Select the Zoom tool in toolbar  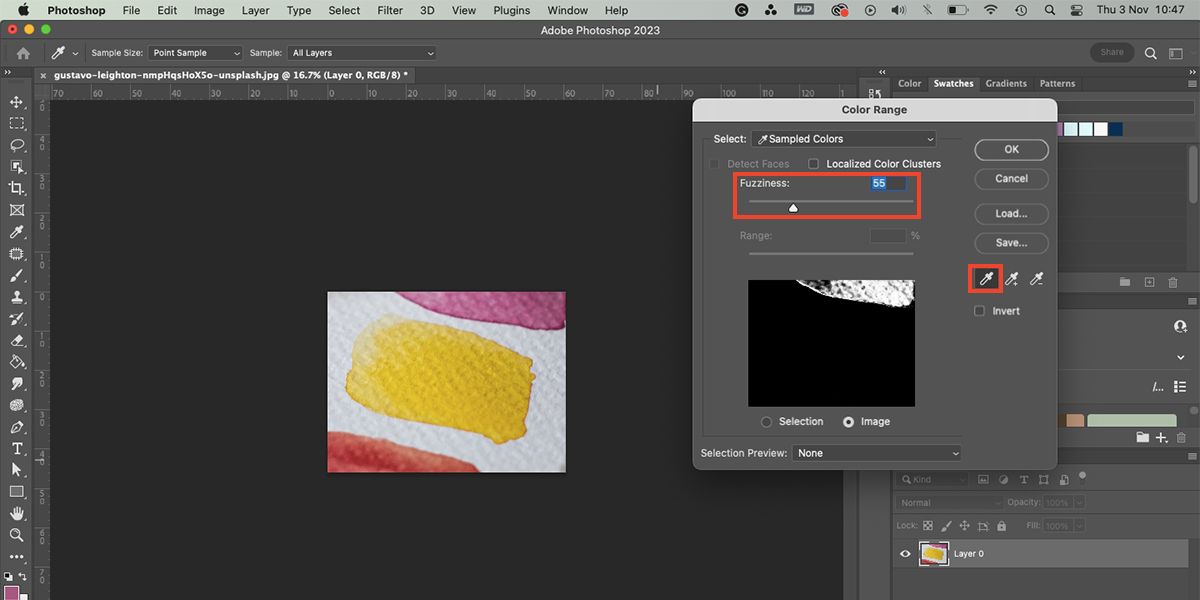(17, 535)
